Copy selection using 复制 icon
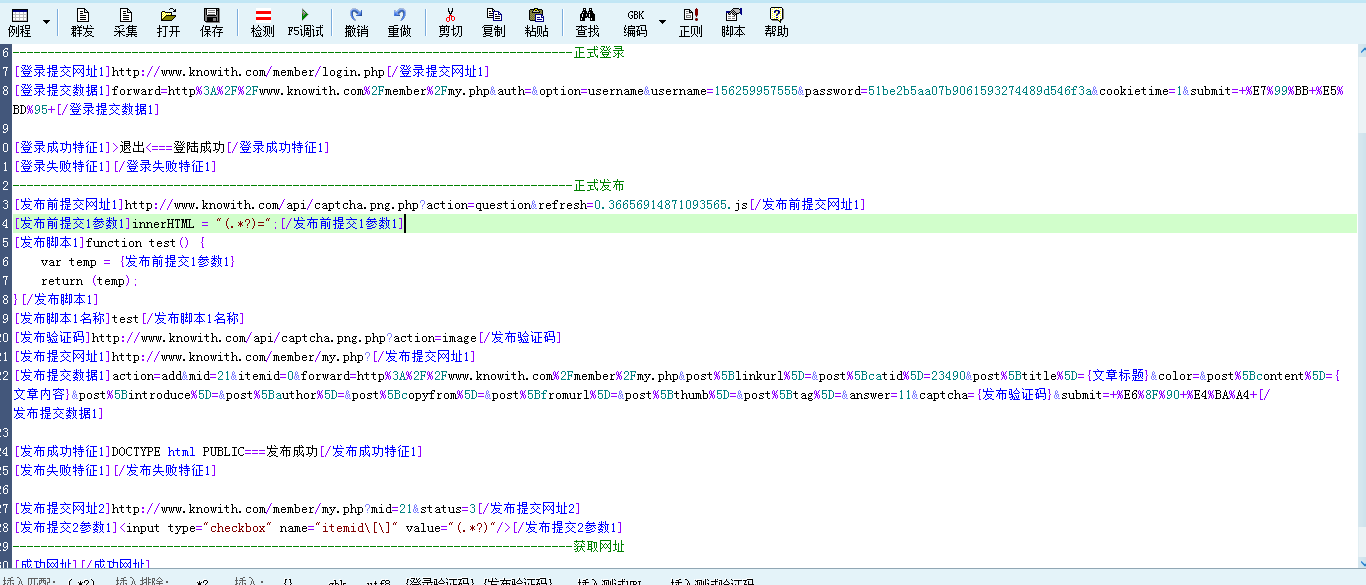This screenshot has height=585, width=1366. tap(493, 20)
